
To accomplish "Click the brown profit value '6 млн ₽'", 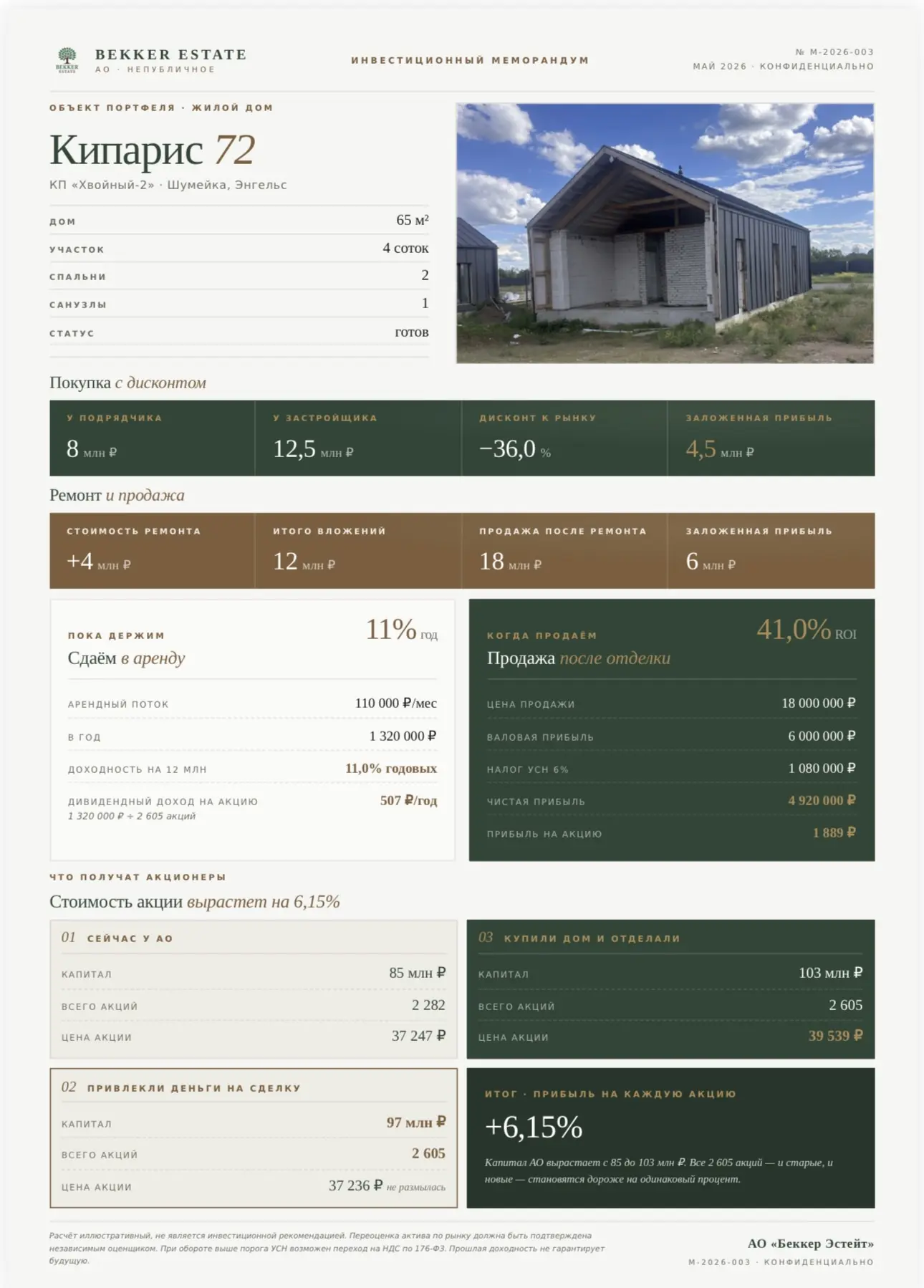I will [x=711, y=561].
